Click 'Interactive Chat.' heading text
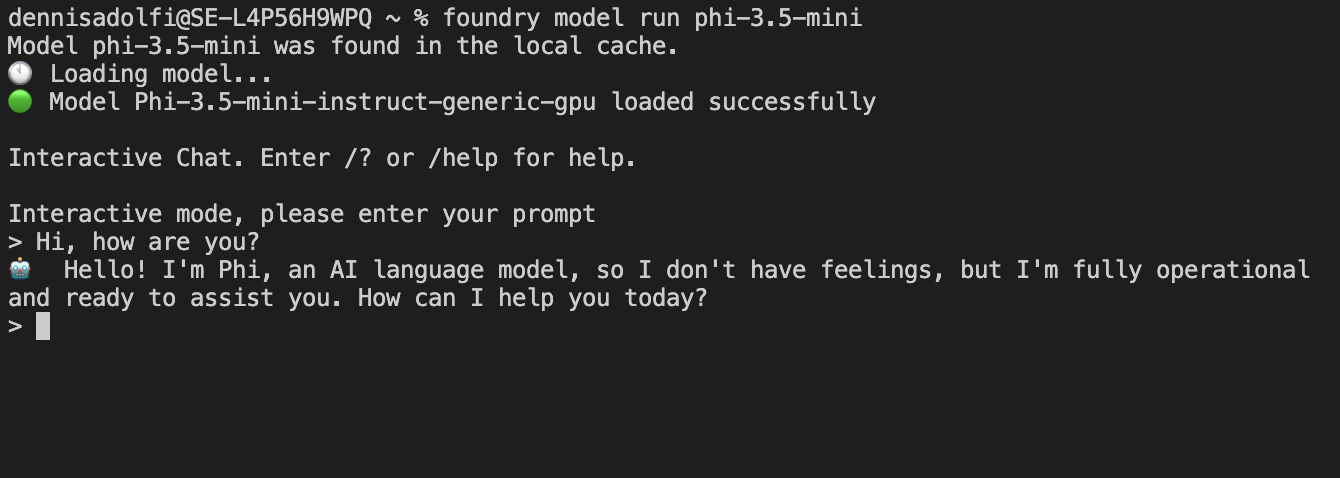 coord(126,158)
